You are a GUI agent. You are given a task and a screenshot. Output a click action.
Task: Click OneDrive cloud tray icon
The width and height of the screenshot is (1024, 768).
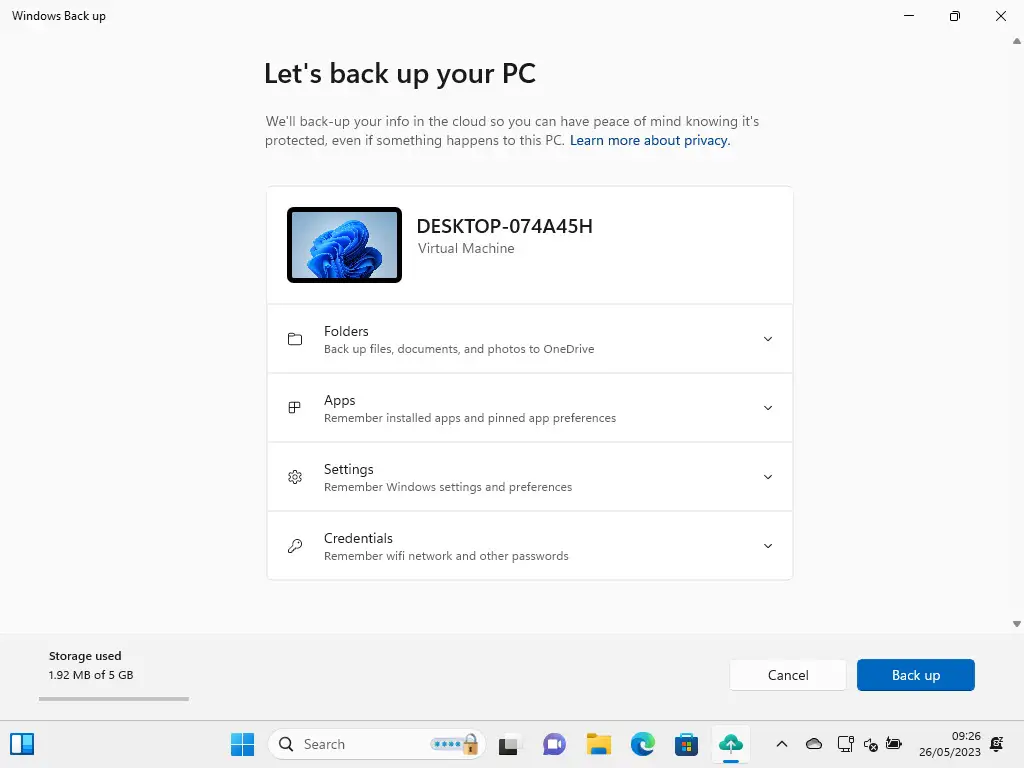814,744
